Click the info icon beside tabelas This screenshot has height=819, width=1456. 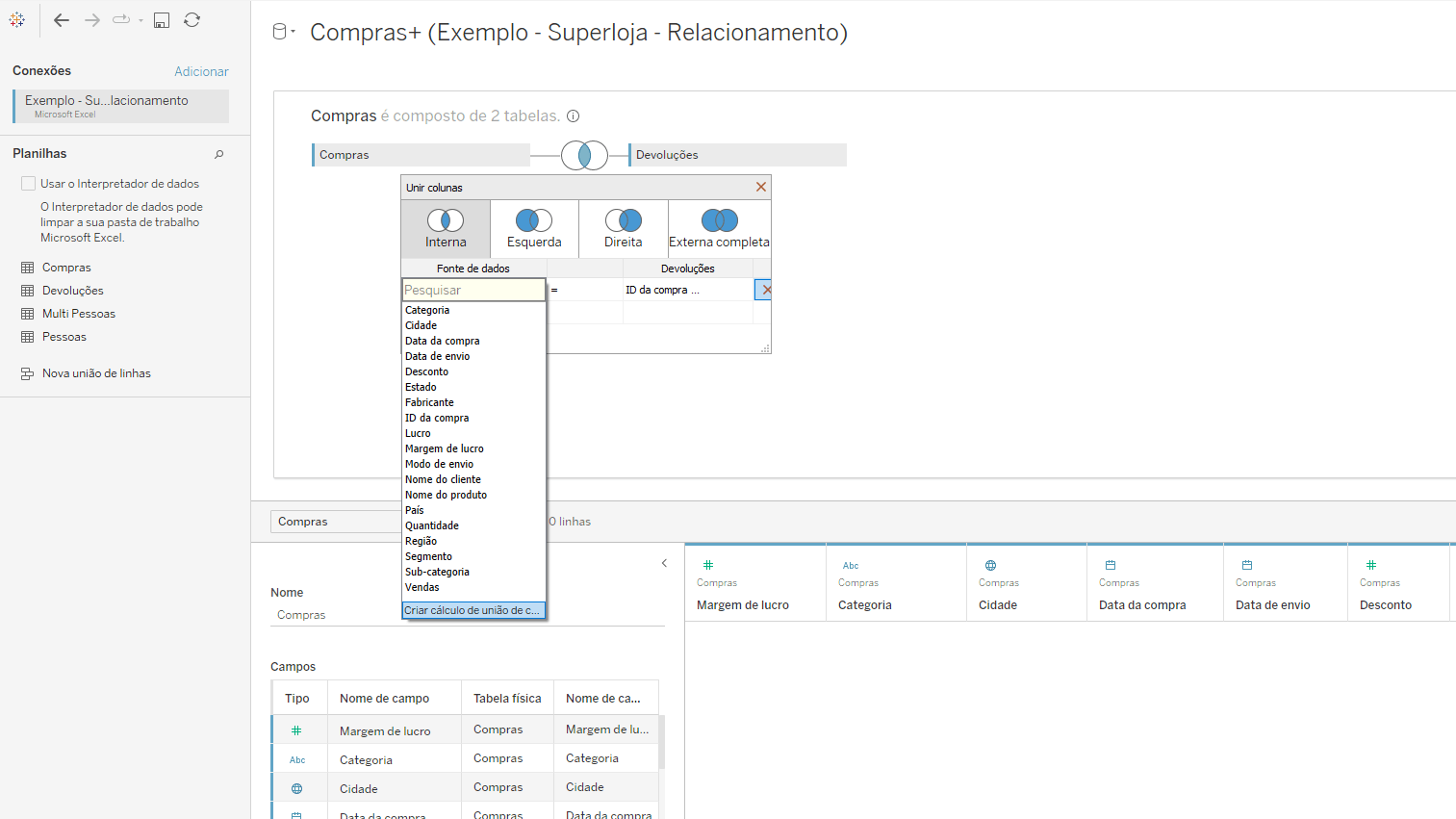573,116
